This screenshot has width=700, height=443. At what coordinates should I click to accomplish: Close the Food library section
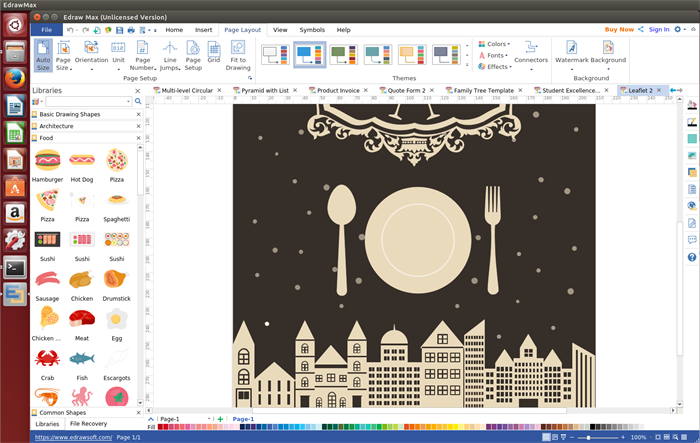[140, 138]
